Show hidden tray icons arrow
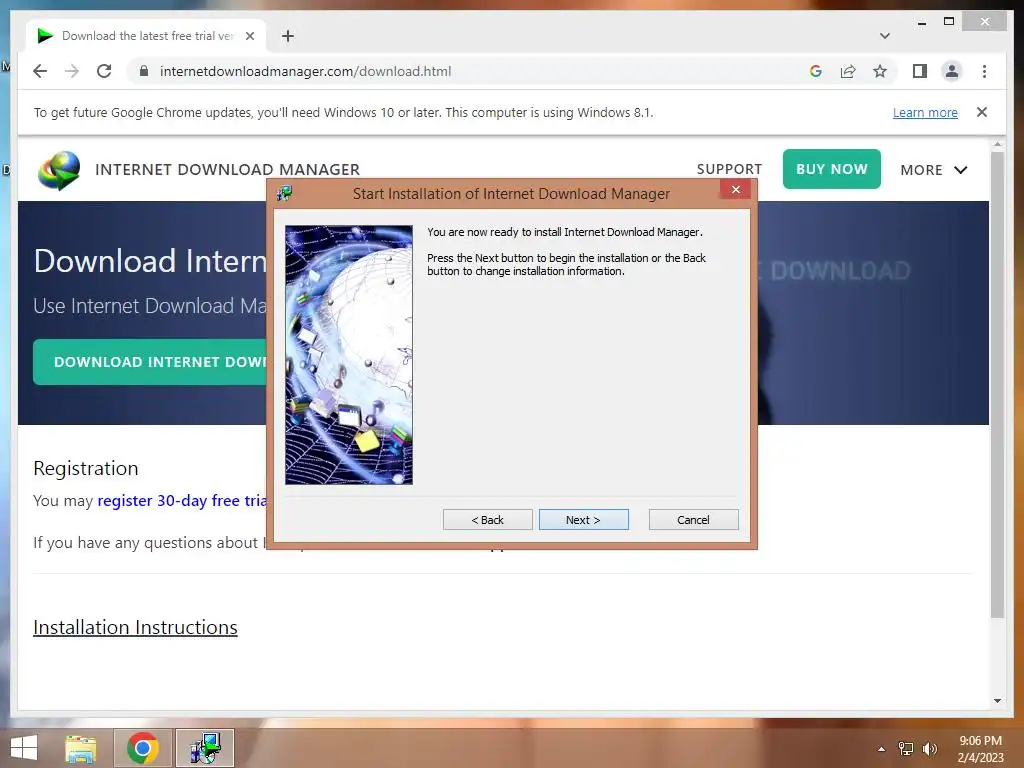 click(x=881, y=749)
